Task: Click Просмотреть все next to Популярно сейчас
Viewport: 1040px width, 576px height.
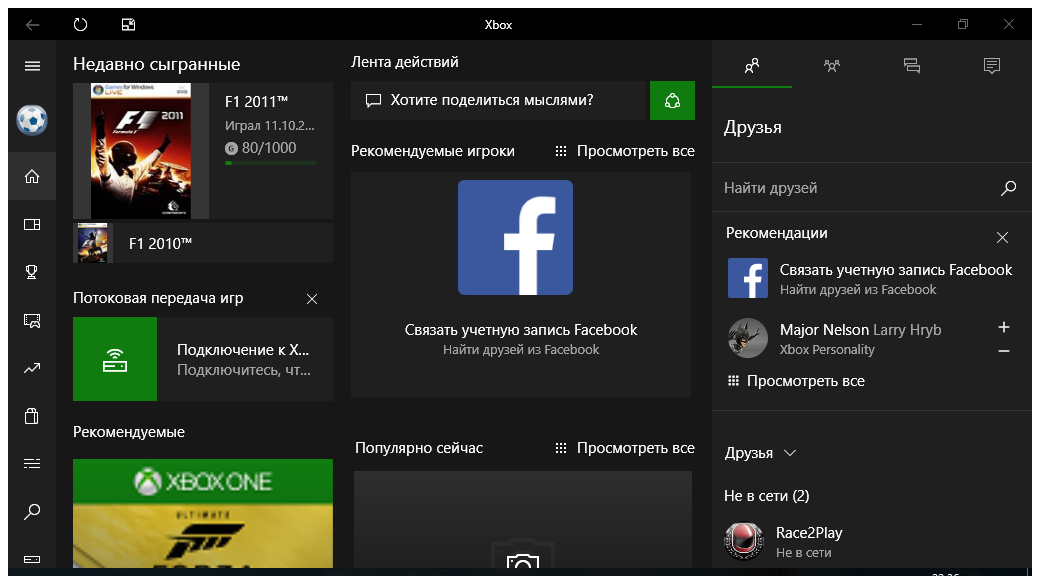Action: (625, 448)
